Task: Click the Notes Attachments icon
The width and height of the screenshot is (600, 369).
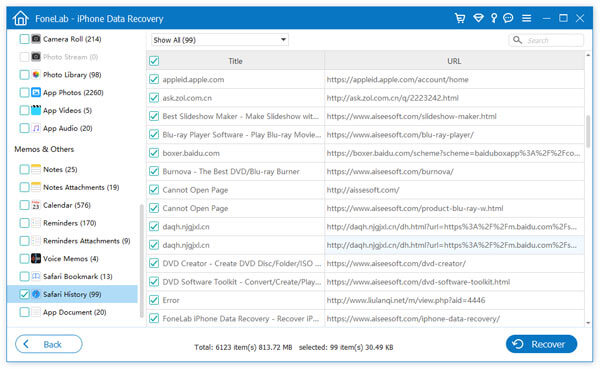Action: tap(36, 187)
